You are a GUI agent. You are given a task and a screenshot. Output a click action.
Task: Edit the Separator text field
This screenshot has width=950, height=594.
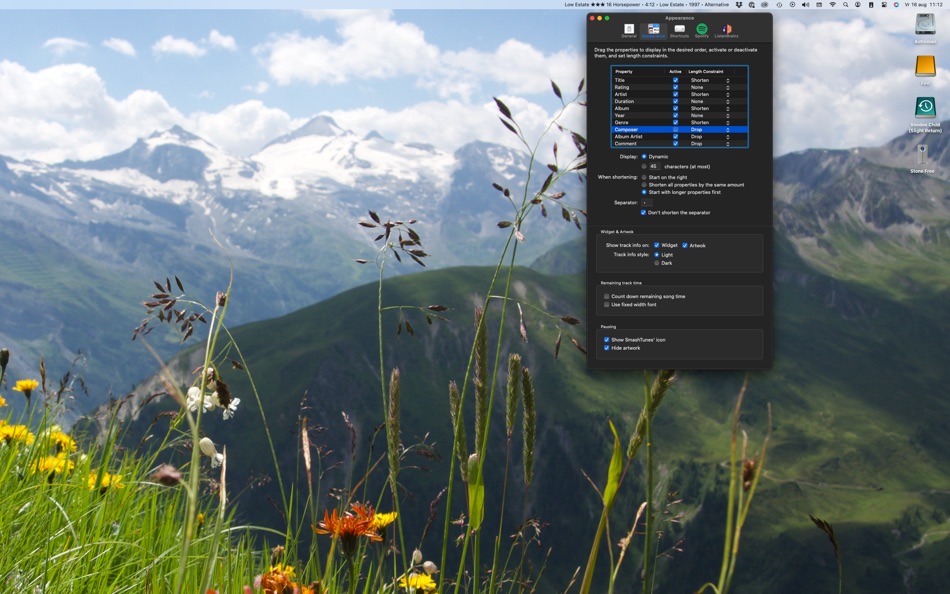point(648,203)
